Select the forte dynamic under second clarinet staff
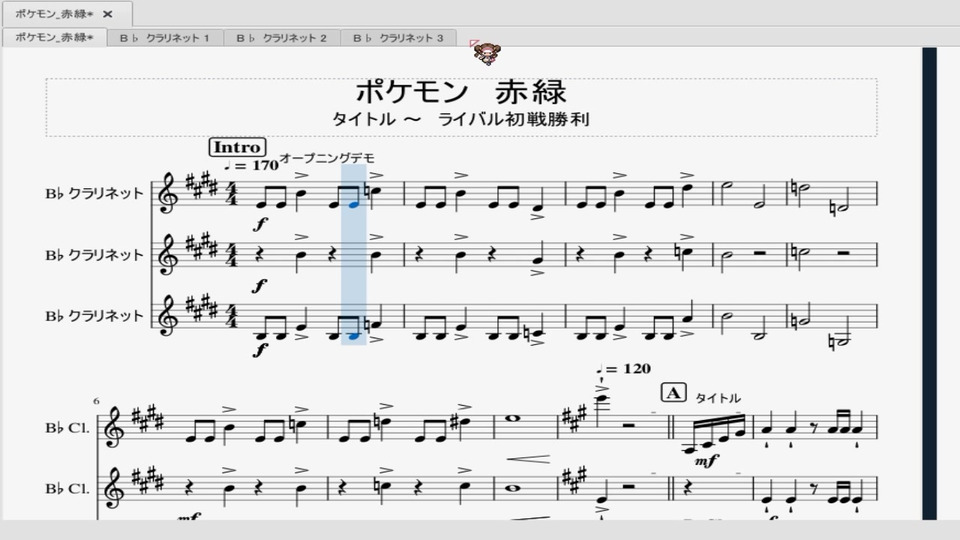 260,285
